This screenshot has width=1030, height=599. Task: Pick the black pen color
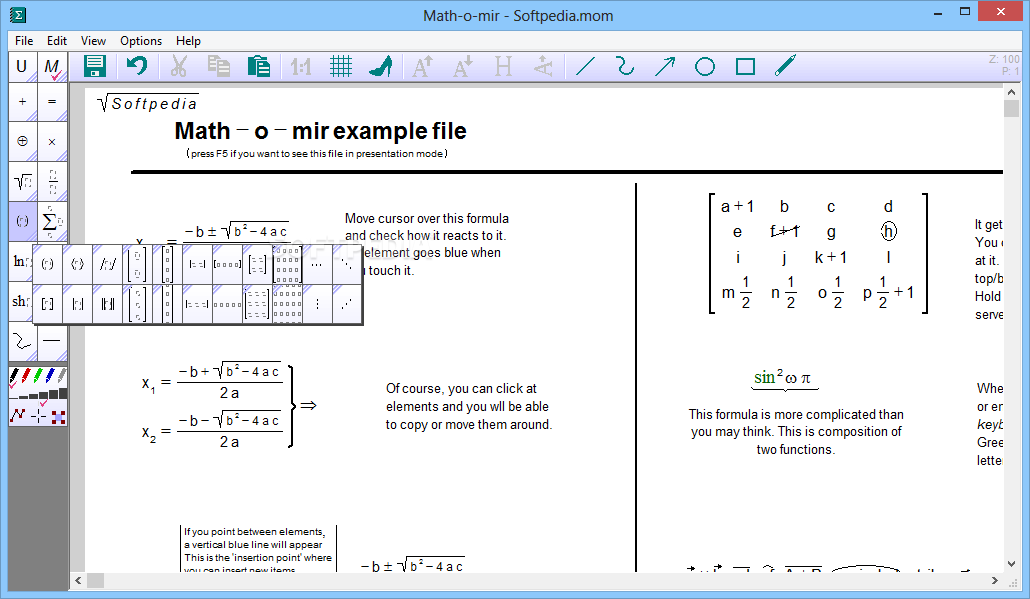[x=14, y=376]
